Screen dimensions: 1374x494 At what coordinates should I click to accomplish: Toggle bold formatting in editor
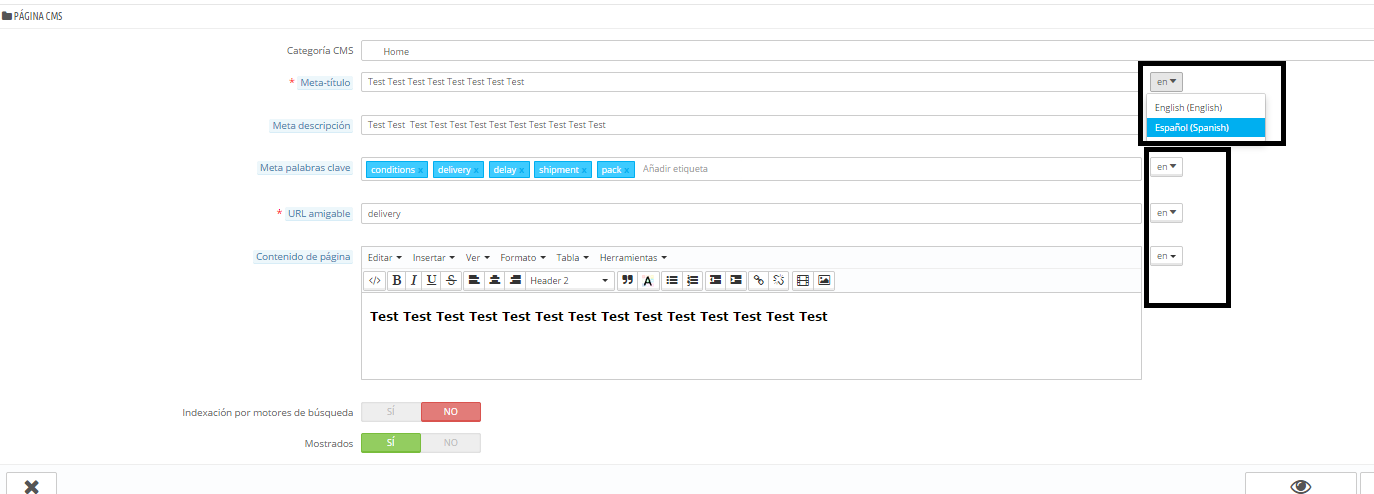click(397, 281)
